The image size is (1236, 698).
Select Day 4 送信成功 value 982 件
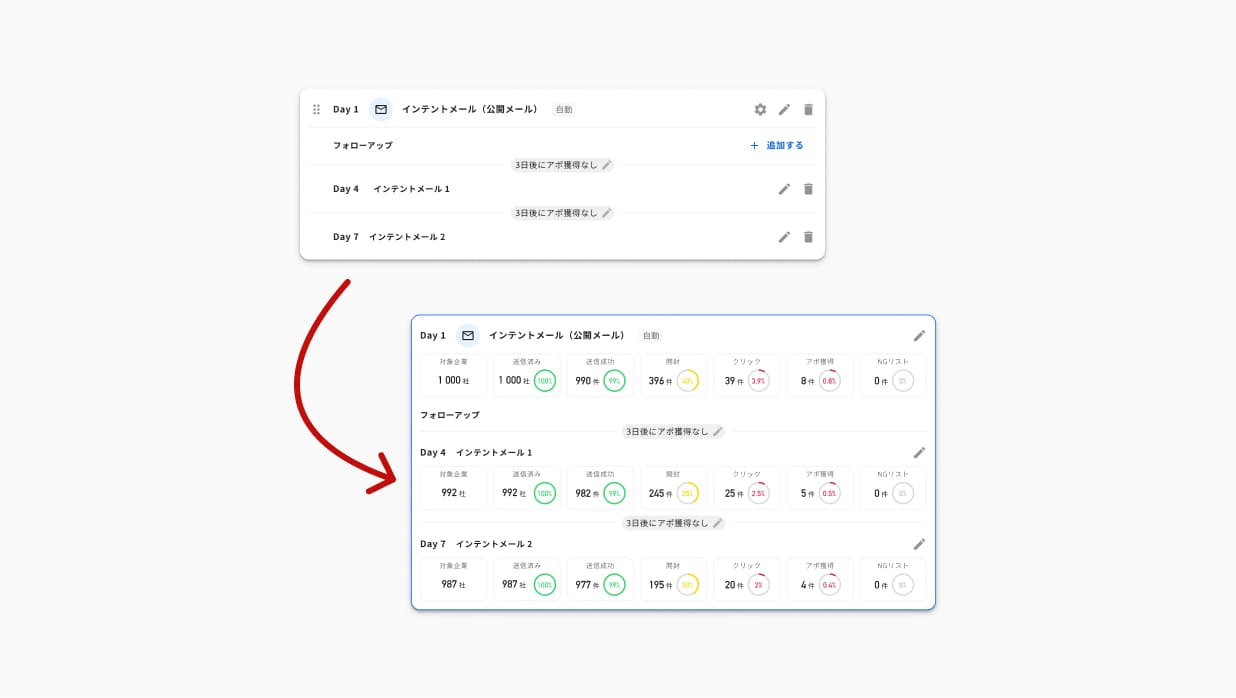[586, 493]
